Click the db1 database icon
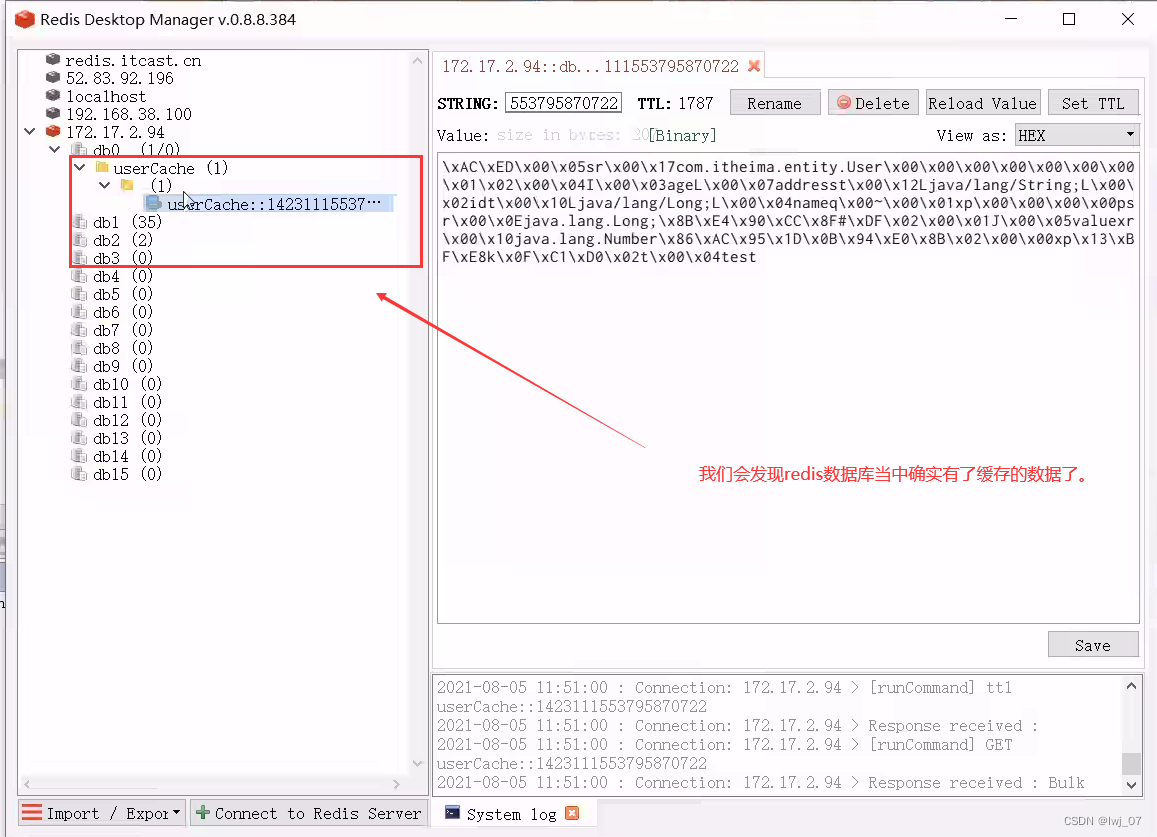Viewport: 1157px width, 837px height. pyautogui.click(x=79, y=221)
